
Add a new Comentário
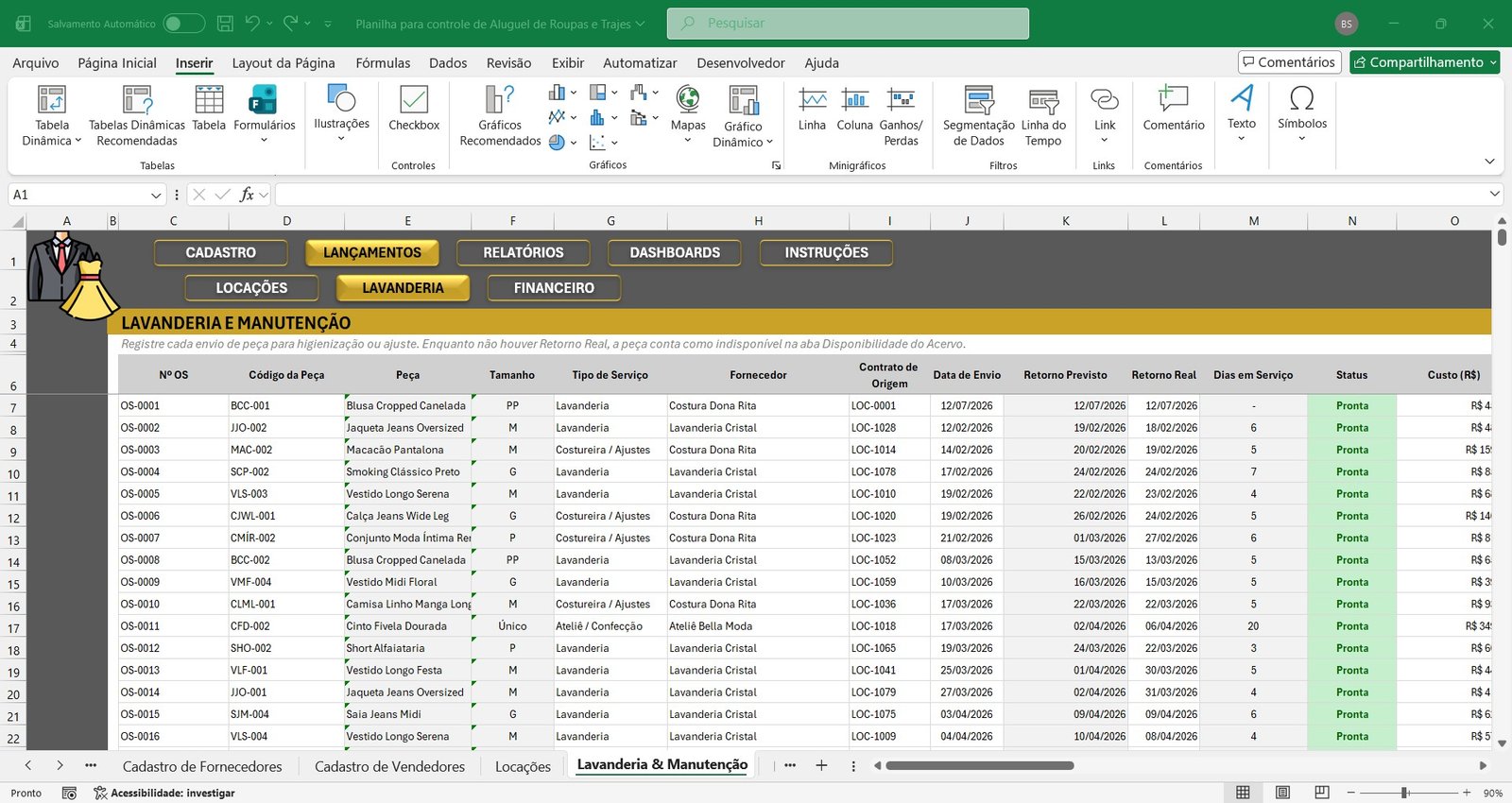coord(1173,108)
